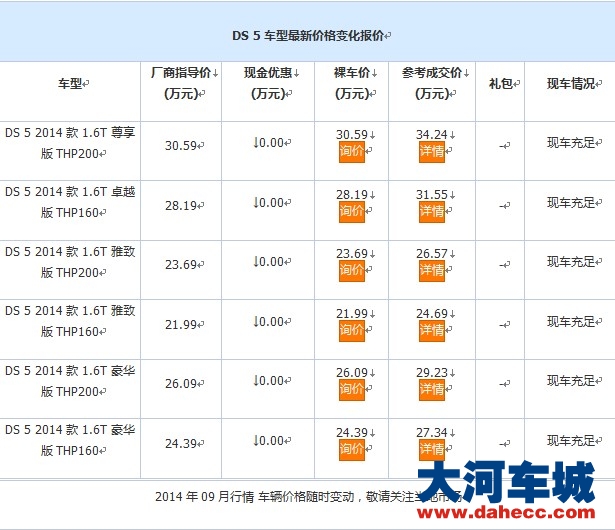The image size is (615, 530).
Task: Click 询价 button under 28.19 price
Action: (x=352, y=211)
